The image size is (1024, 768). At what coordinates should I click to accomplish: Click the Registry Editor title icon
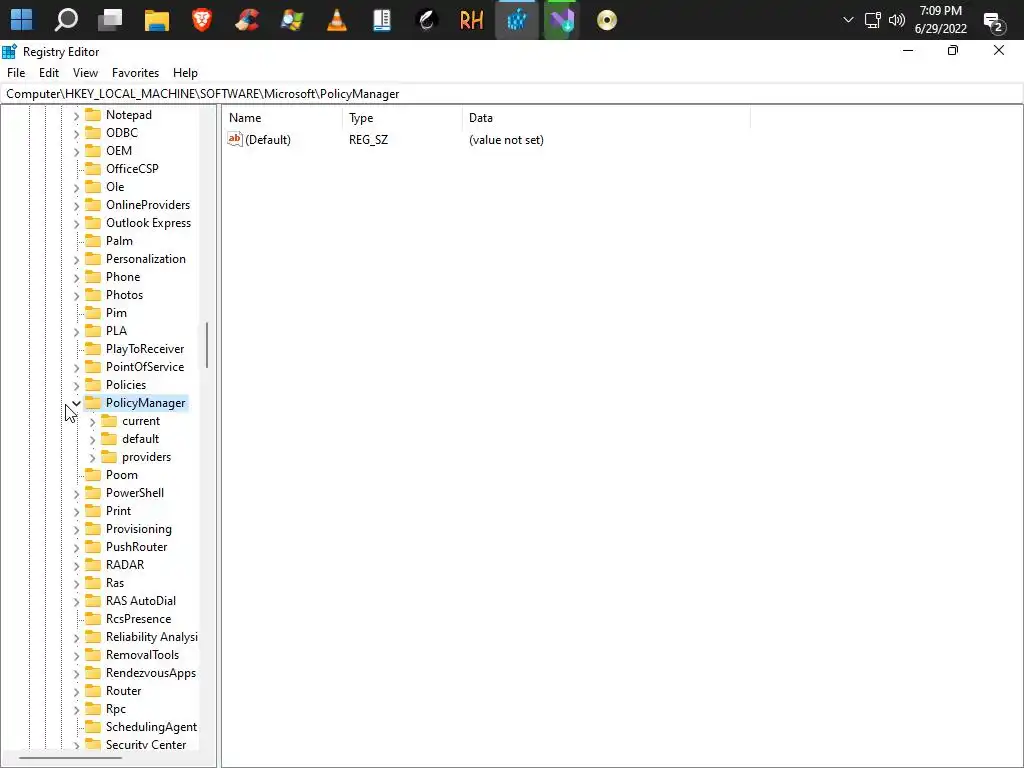pos(9,52)
